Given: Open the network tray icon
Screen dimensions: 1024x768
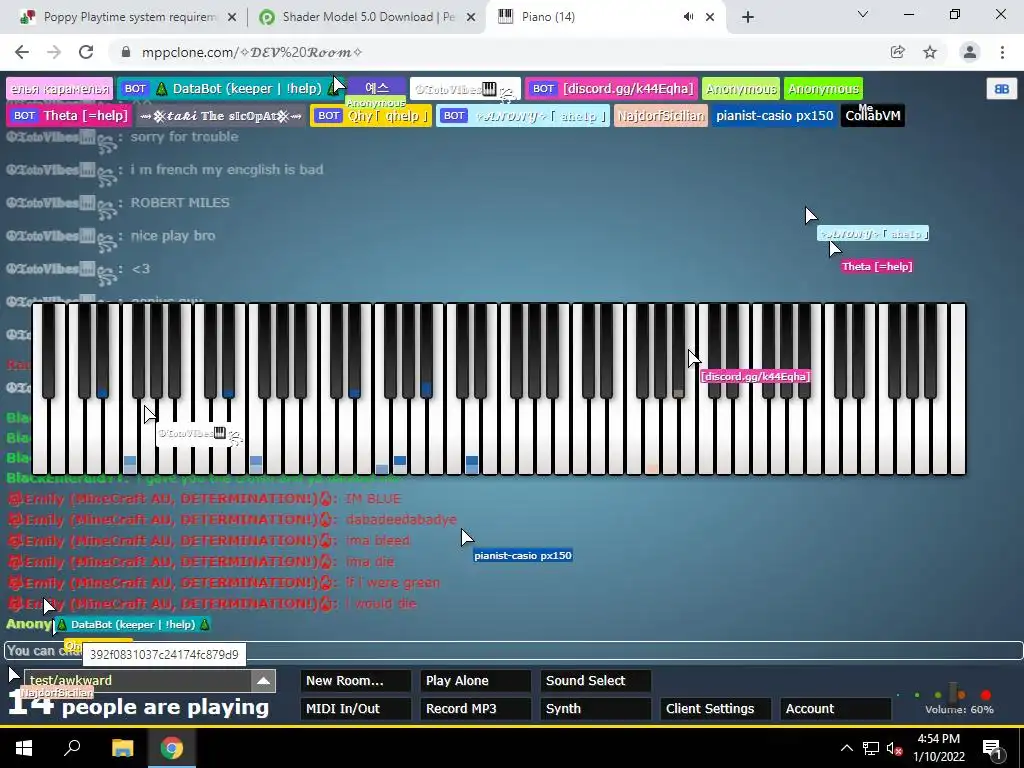Looking at the screenshot, I should click(870, 748).
